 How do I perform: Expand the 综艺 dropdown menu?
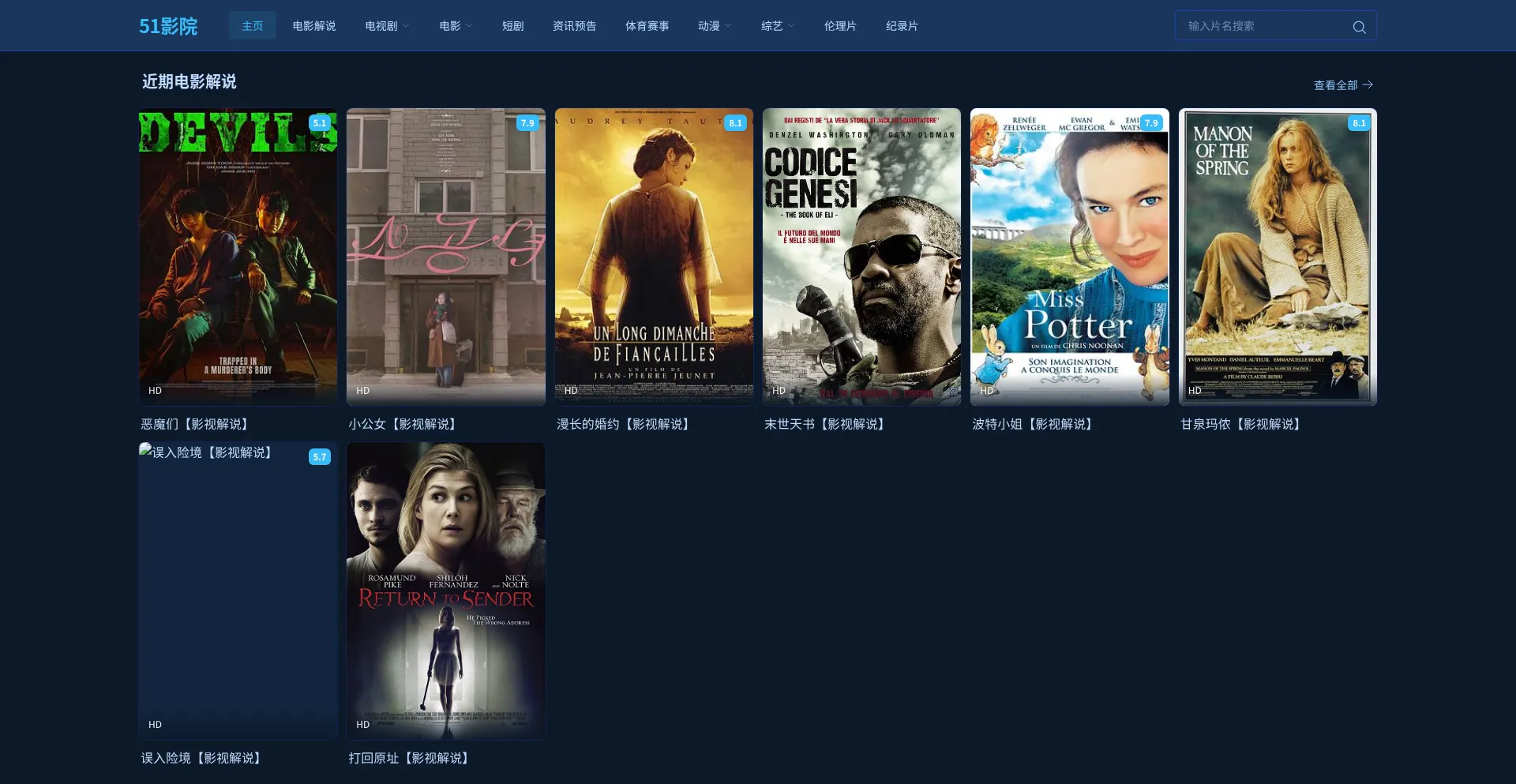778,26
